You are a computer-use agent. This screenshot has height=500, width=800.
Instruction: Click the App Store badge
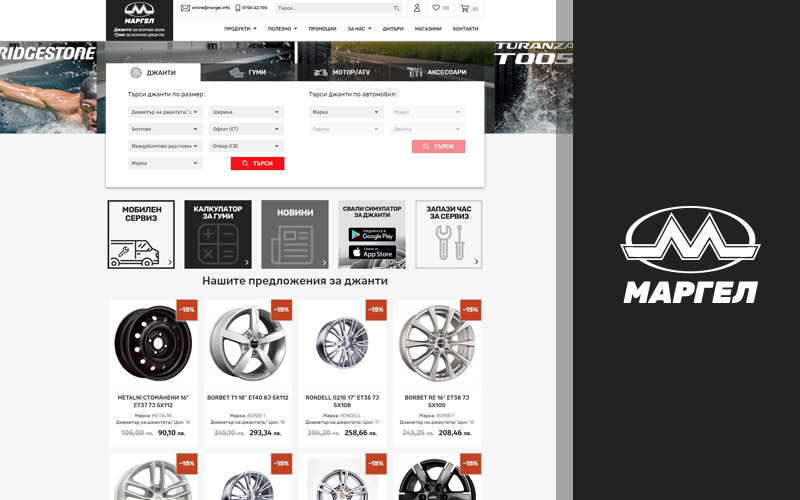point(372,252)
